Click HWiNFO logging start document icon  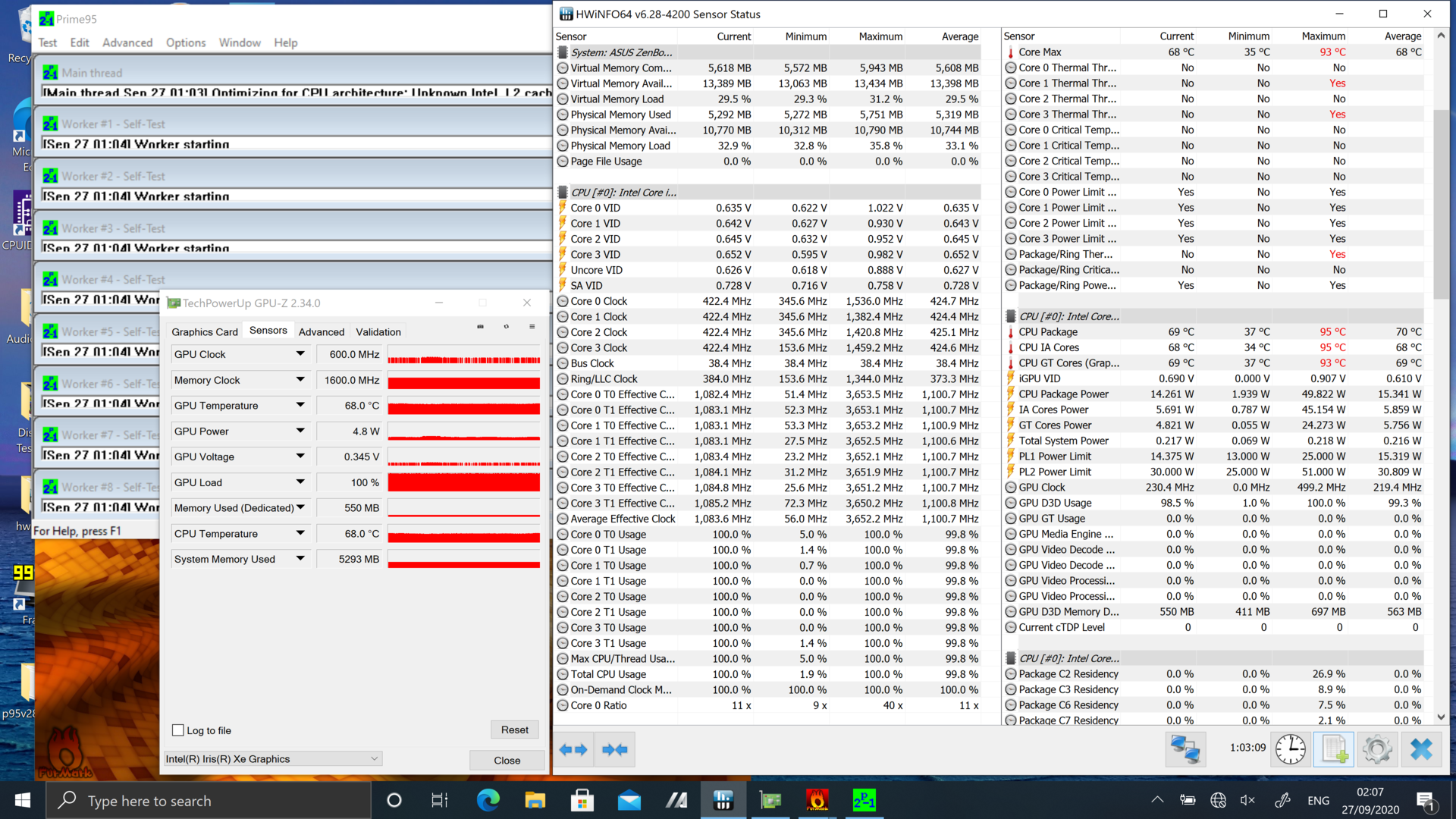tap(1333, 749)
